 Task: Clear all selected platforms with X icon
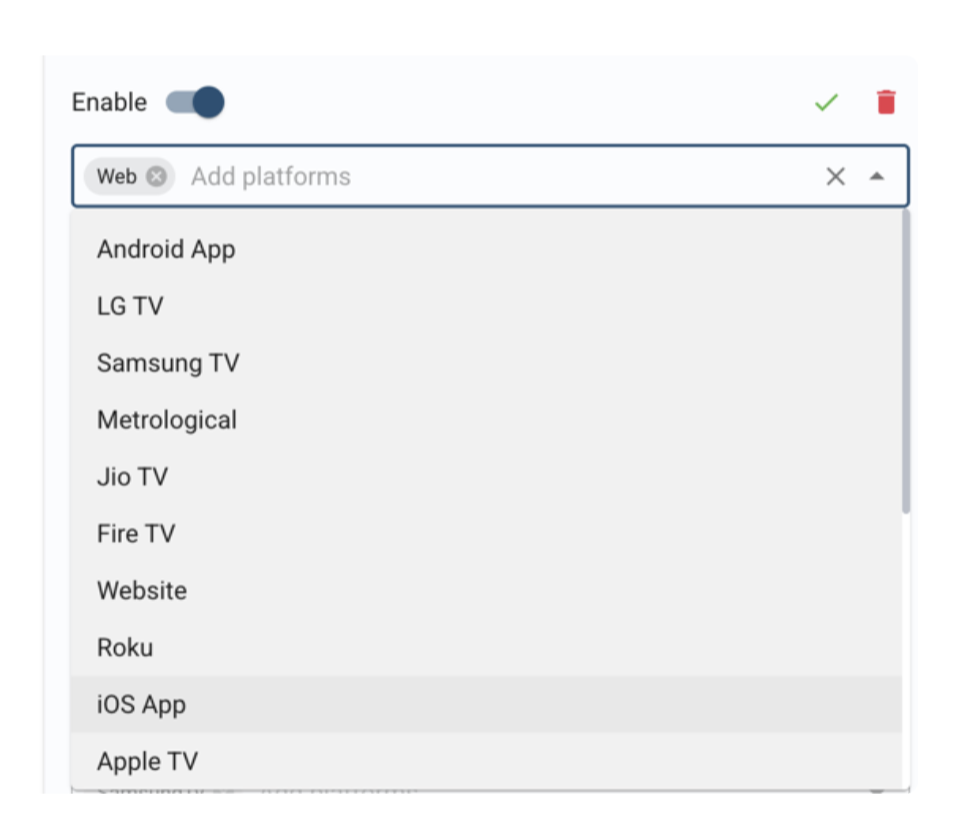pos(836,177)
